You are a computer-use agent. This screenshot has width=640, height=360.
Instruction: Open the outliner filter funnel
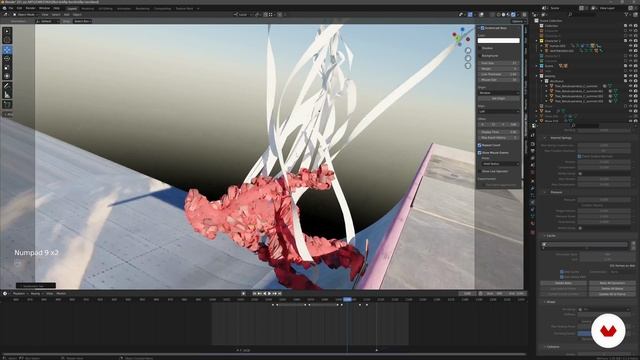(627, 14)
